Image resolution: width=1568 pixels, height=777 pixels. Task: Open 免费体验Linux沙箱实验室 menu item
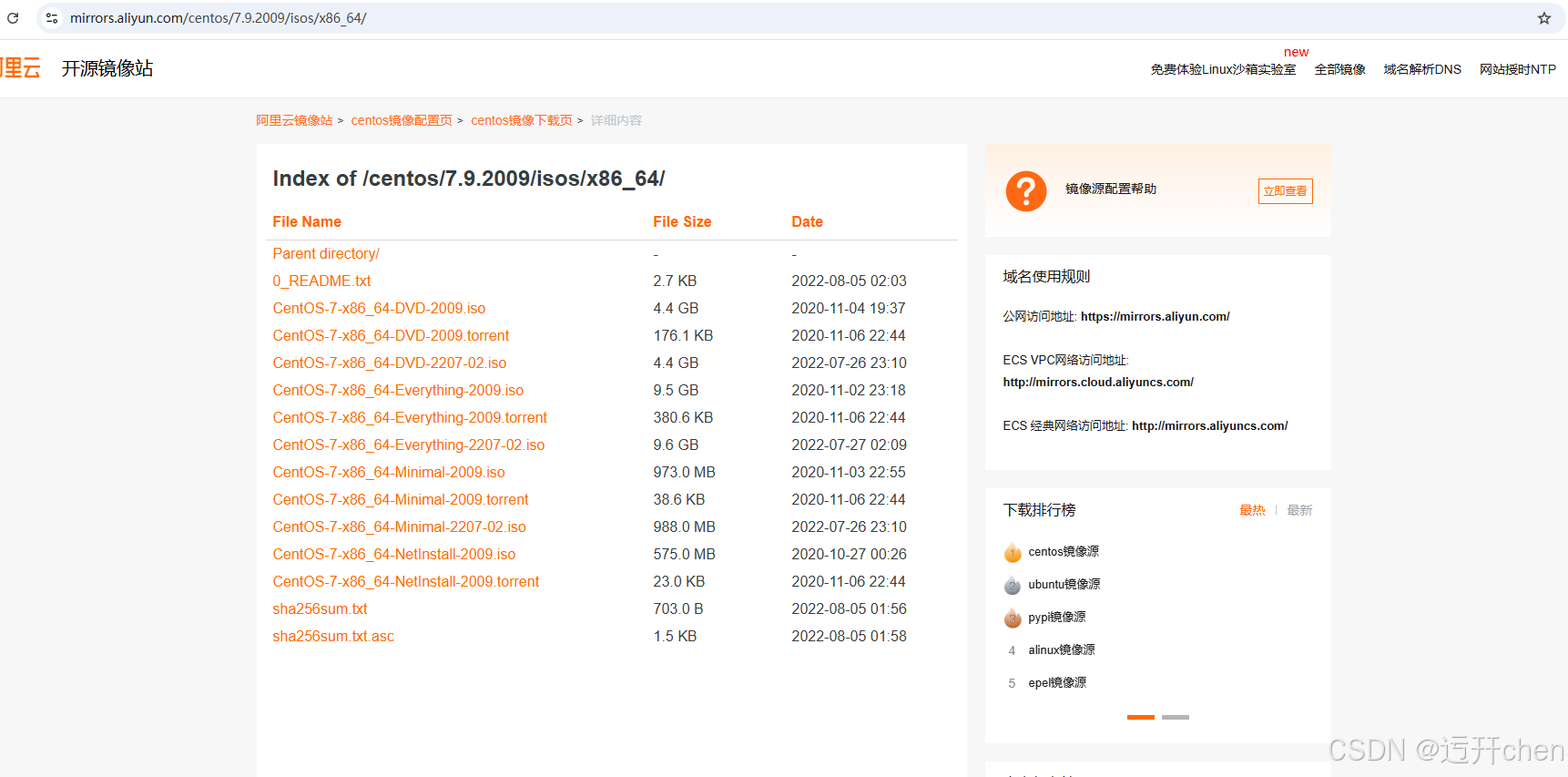point(1223,69)
